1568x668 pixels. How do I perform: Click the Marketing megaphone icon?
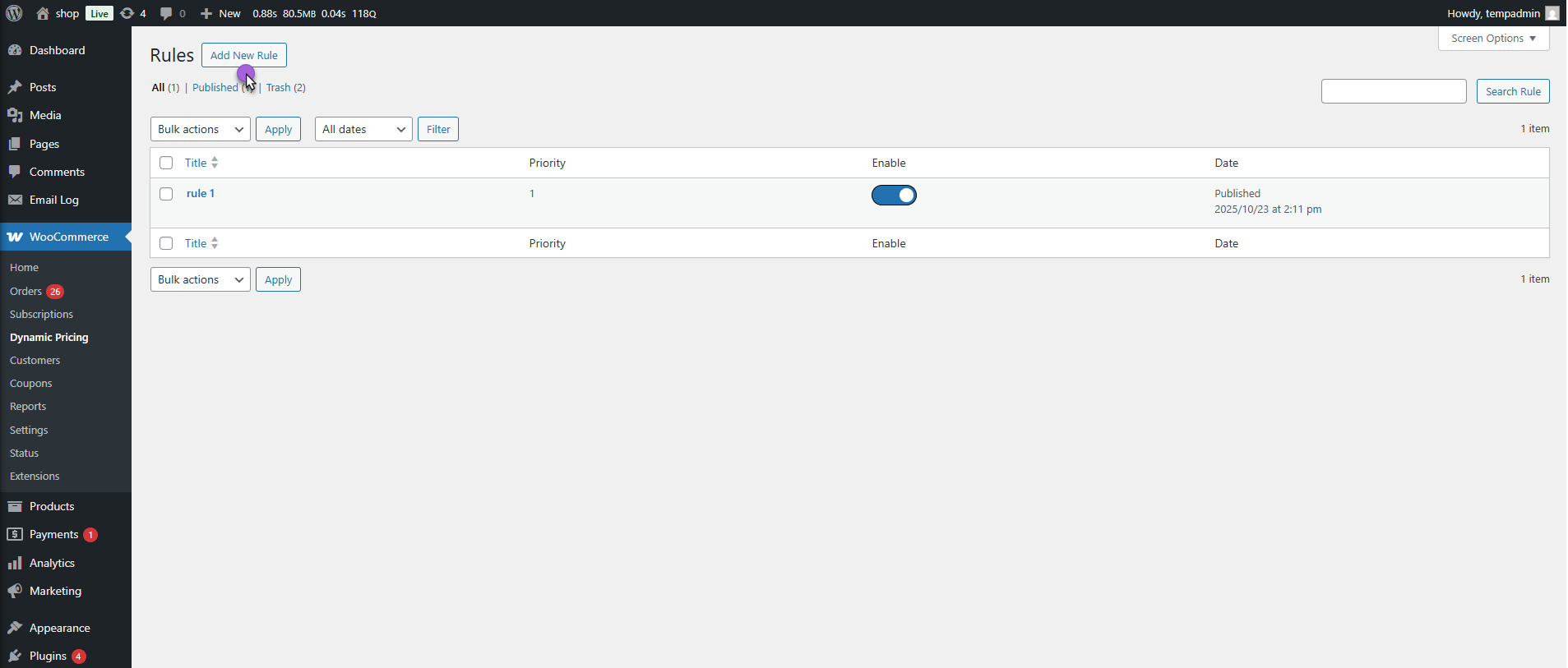pos(15,591)
